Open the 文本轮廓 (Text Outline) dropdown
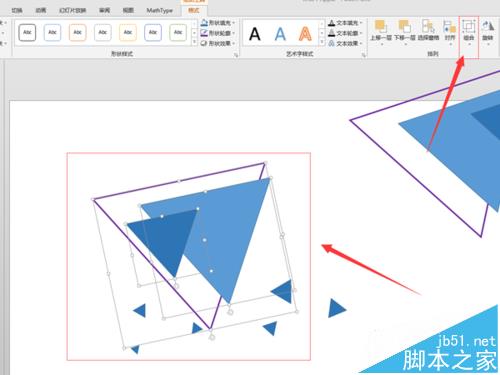Screen dimensions: 500x375 (x=345, y=33)
